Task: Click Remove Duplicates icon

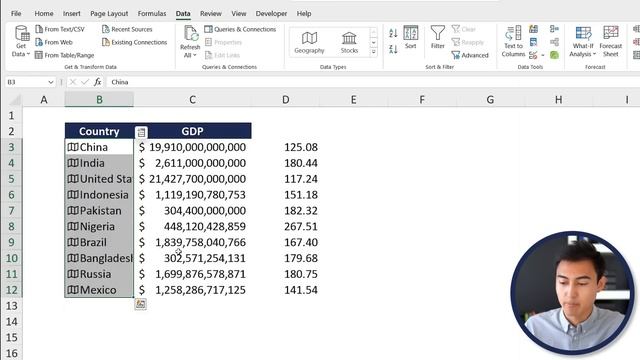Action: (533, 42)
